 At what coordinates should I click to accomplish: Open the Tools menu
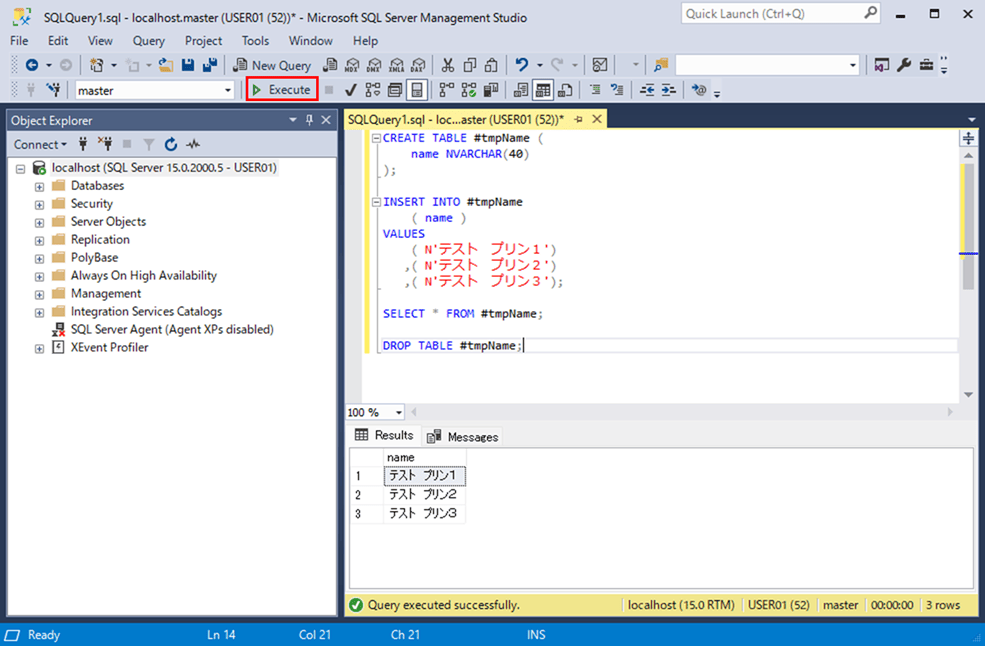(255, 41)
